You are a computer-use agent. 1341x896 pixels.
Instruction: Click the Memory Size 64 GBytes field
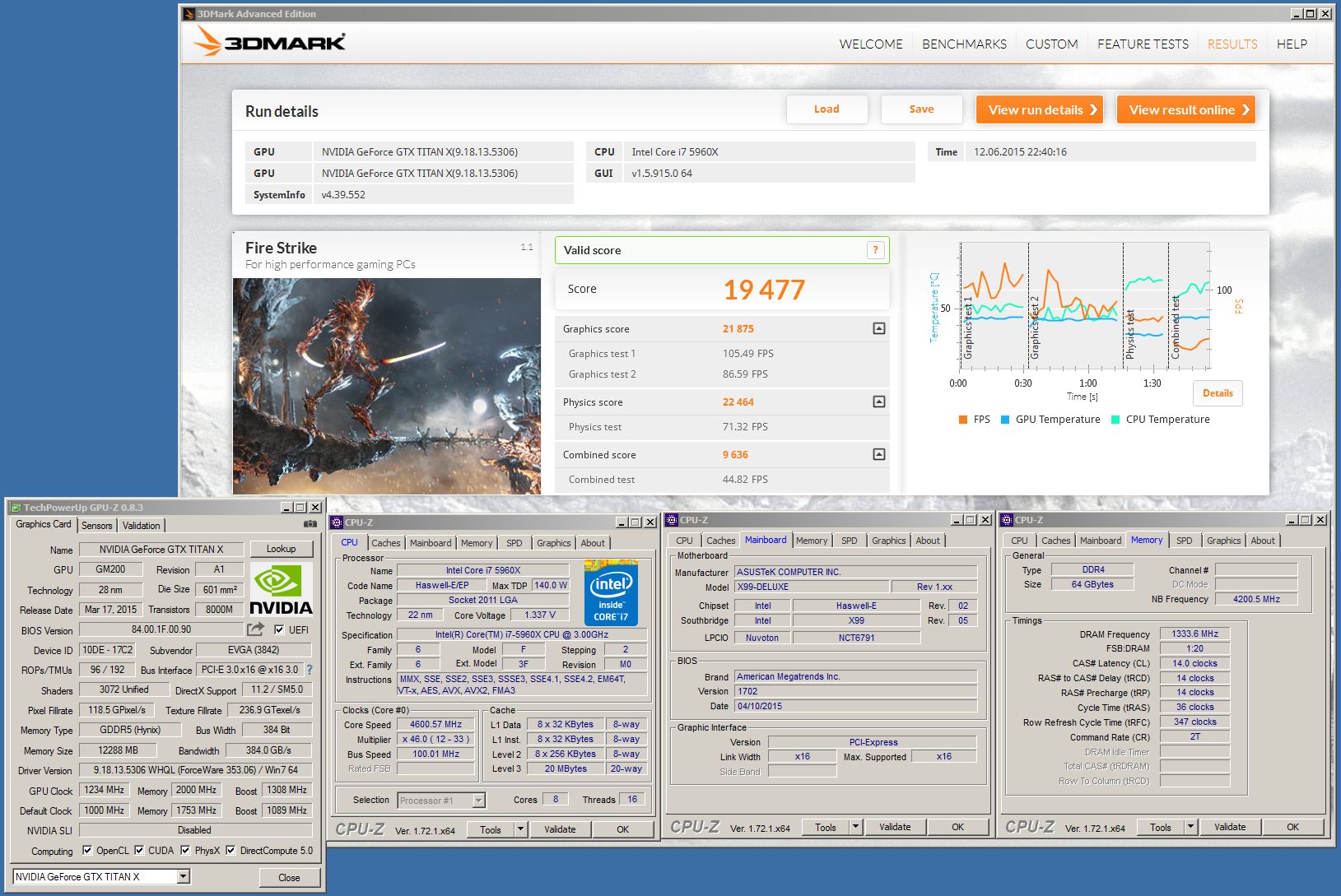tap(1092, 584)
